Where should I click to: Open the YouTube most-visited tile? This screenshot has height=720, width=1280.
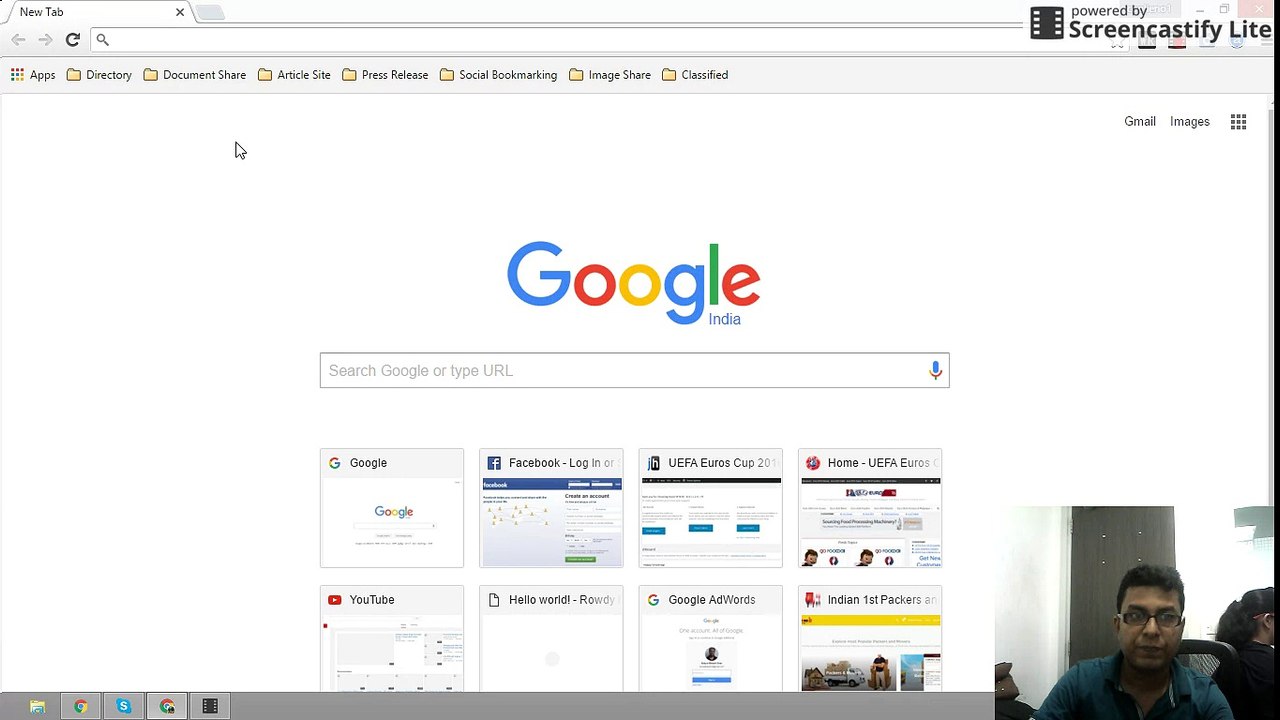pos(392,639)
